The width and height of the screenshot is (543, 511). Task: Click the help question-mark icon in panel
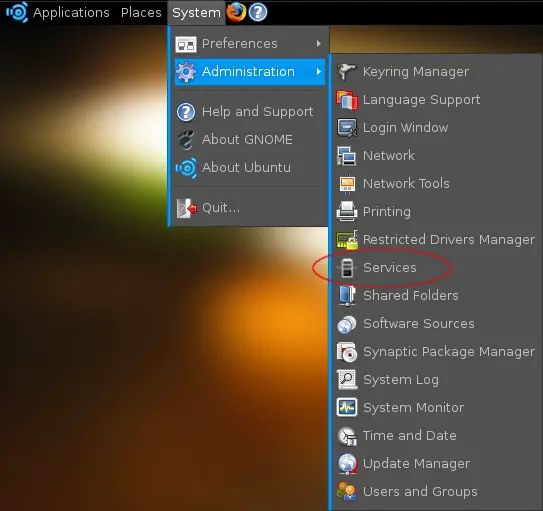tap(258, 12)
